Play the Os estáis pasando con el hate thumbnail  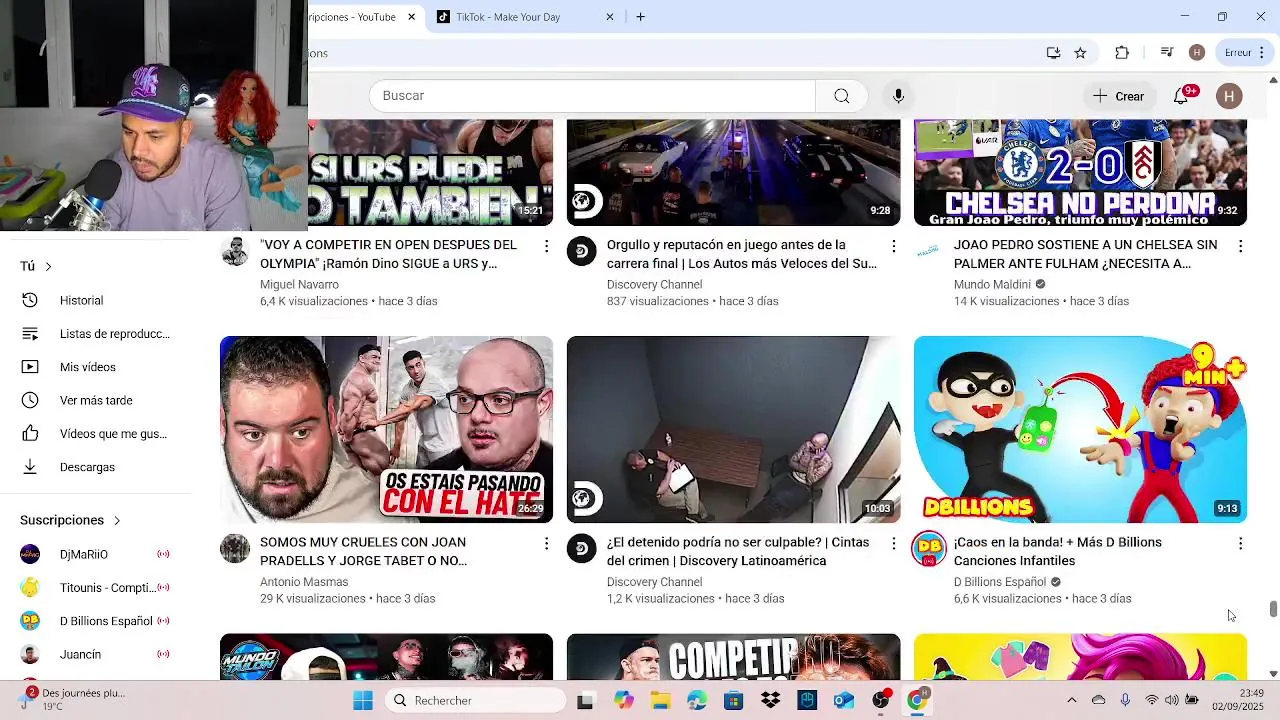386,429
